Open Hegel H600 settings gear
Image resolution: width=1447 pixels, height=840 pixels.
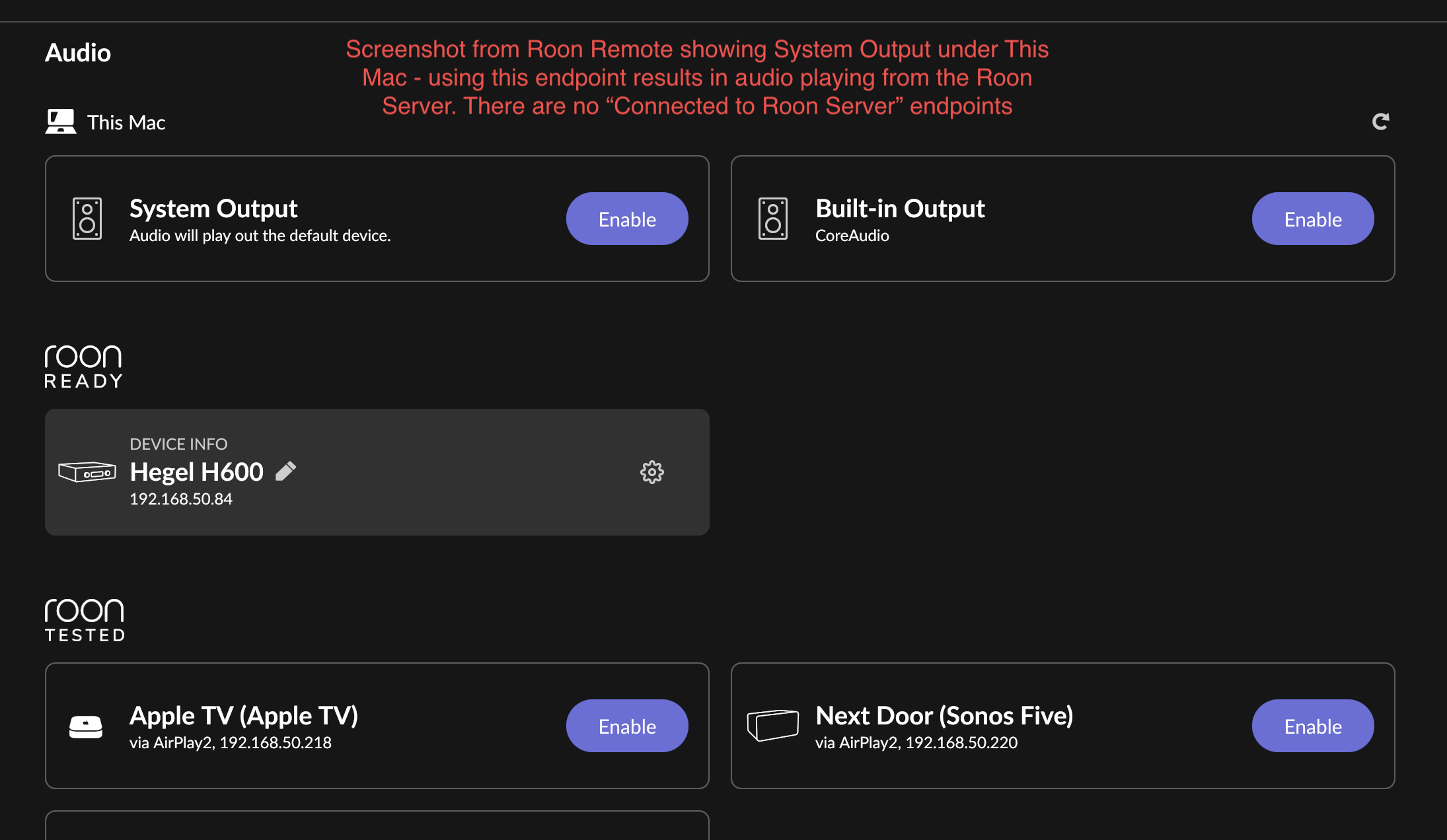[x=651, y=472]
